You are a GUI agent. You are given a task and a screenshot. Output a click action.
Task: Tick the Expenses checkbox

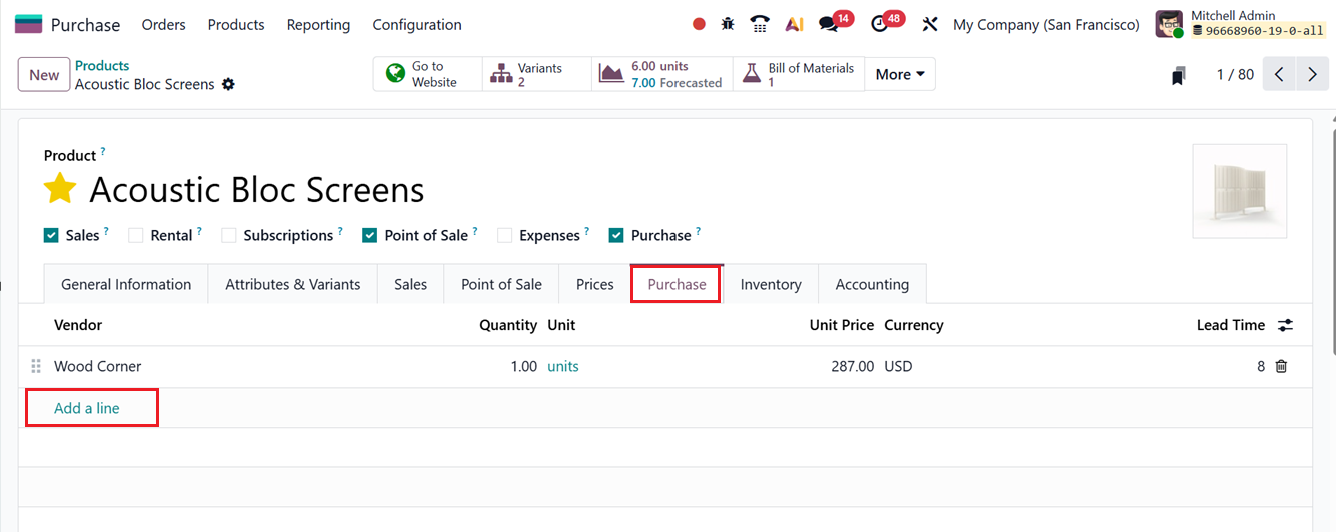tap(505, 236)
